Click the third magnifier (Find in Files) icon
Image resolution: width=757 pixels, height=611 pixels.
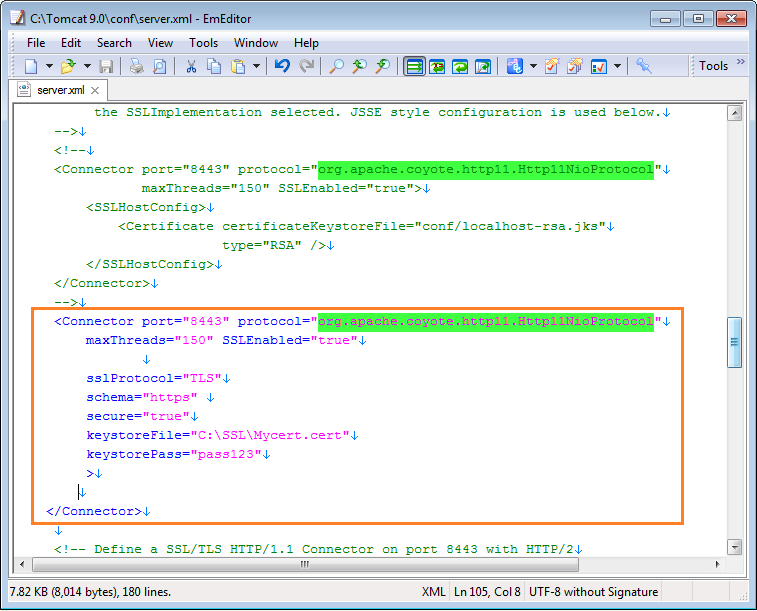(382, 66)
